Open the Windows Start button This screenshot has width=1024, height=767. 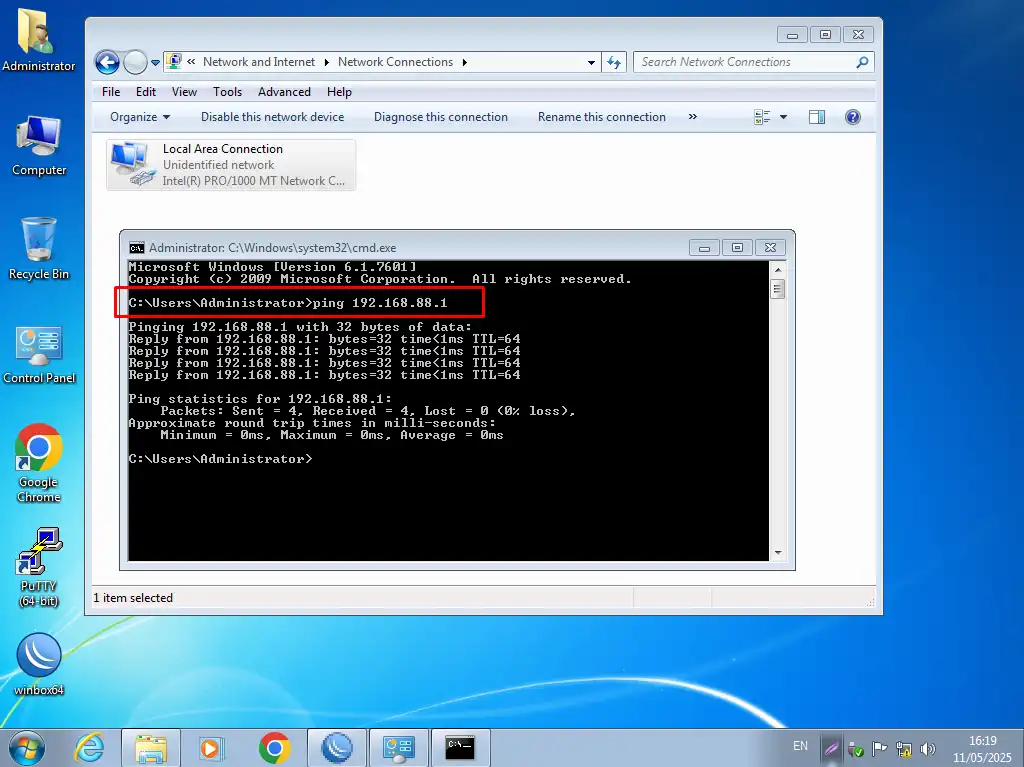[x=26, y=748]
